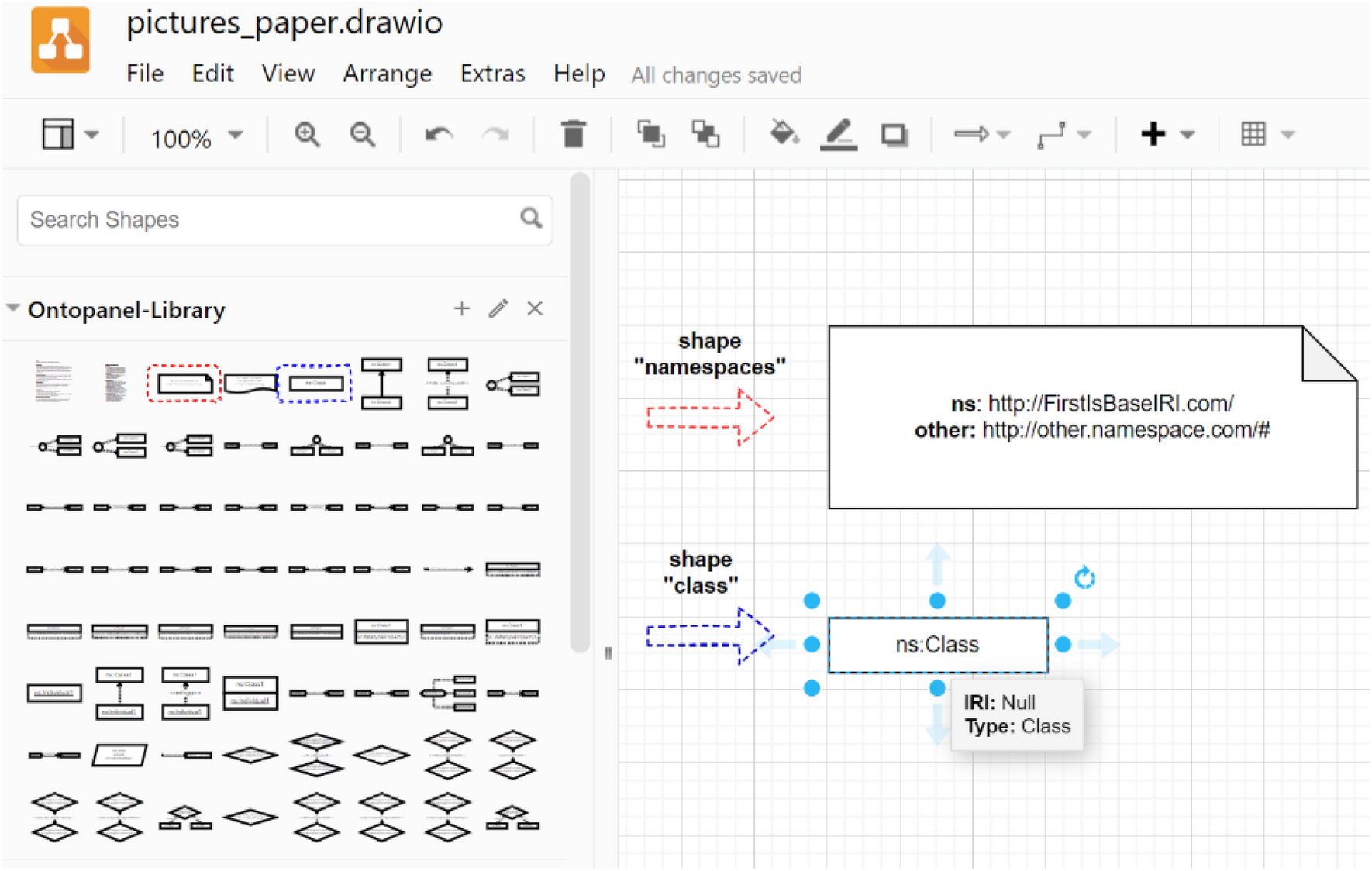This screenshot has height=871, width=1372.
Task: Click the rotate handle of ns:Class shape
Action: [1084, 577]
